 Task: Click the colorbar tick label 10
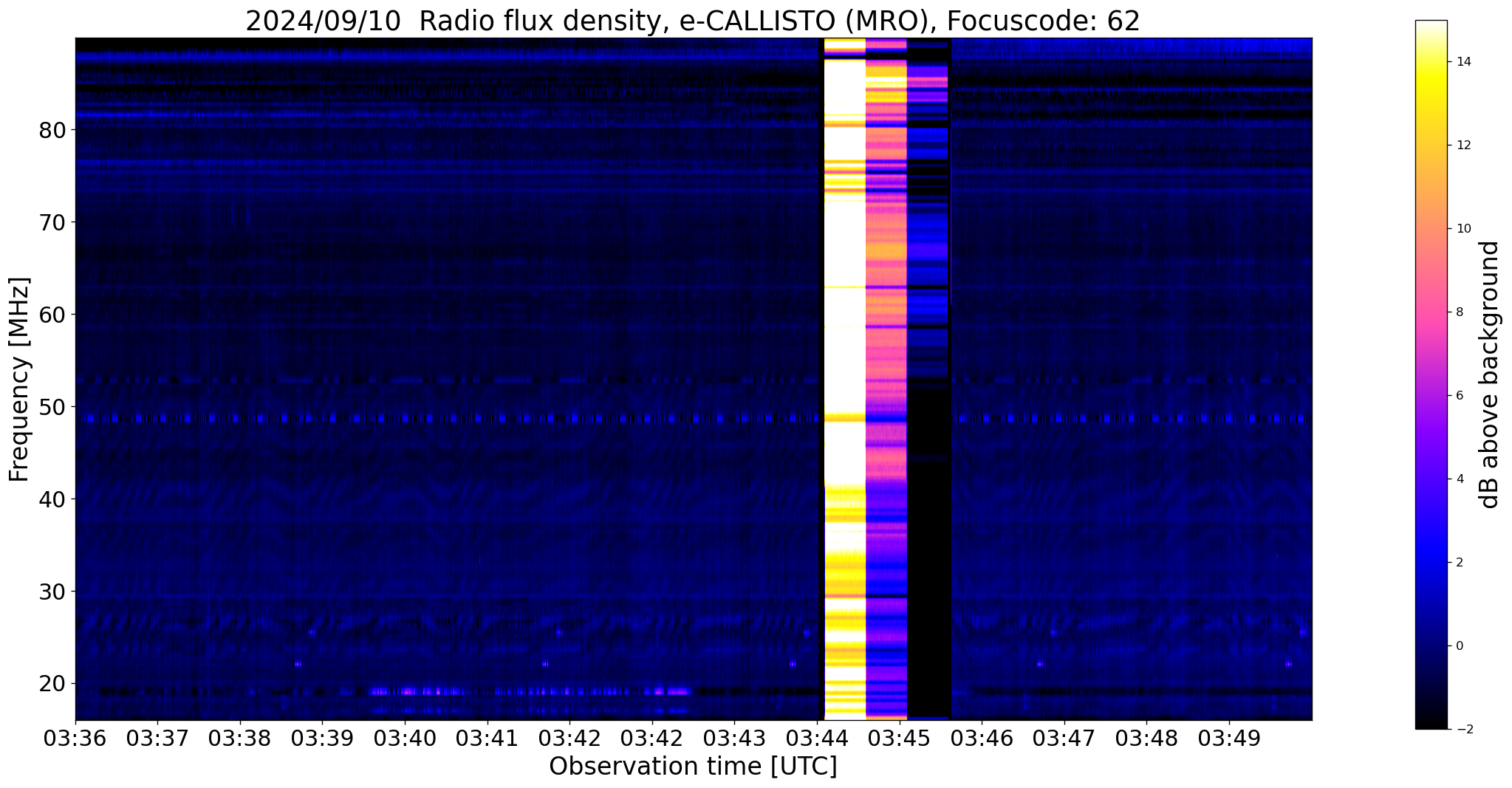(1463, 229)
